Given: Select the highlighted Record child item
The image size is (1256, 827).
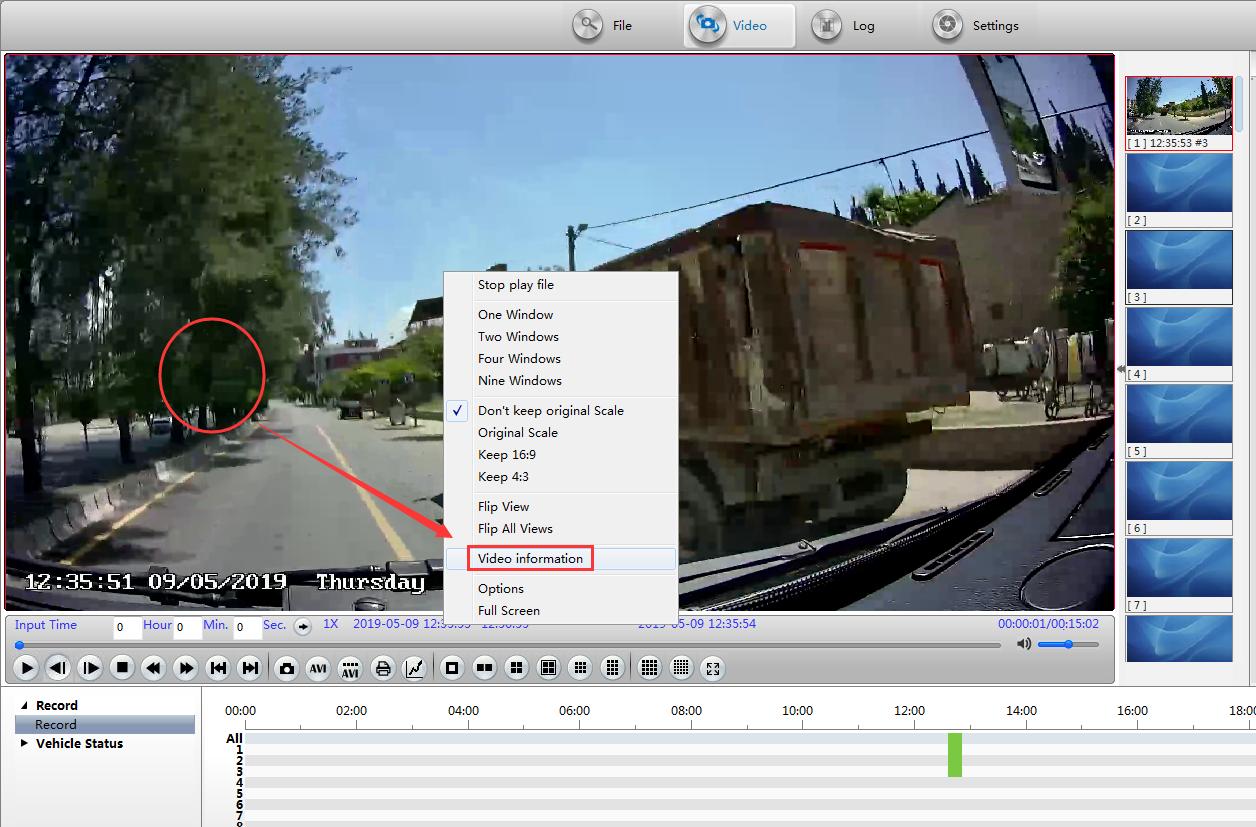Looking at the screenshot, I should pos(105,725).
